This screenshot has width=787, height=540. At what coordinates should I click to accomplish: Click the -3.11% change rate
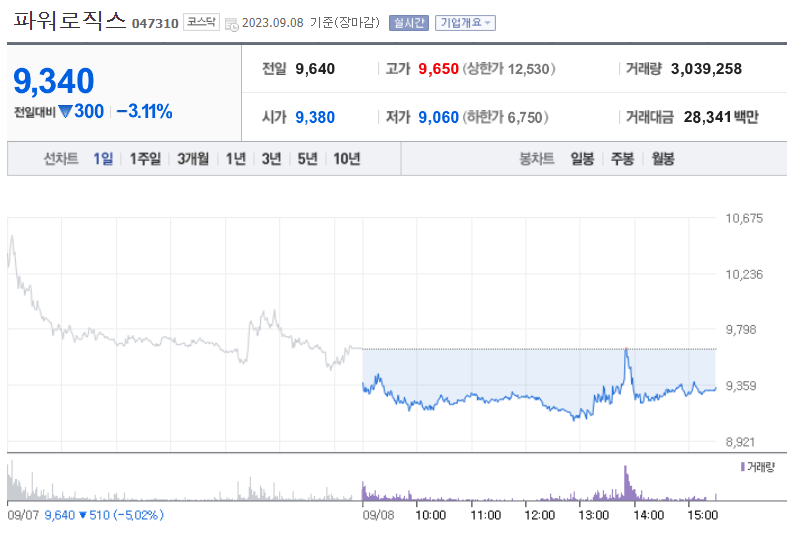[145, 111]
